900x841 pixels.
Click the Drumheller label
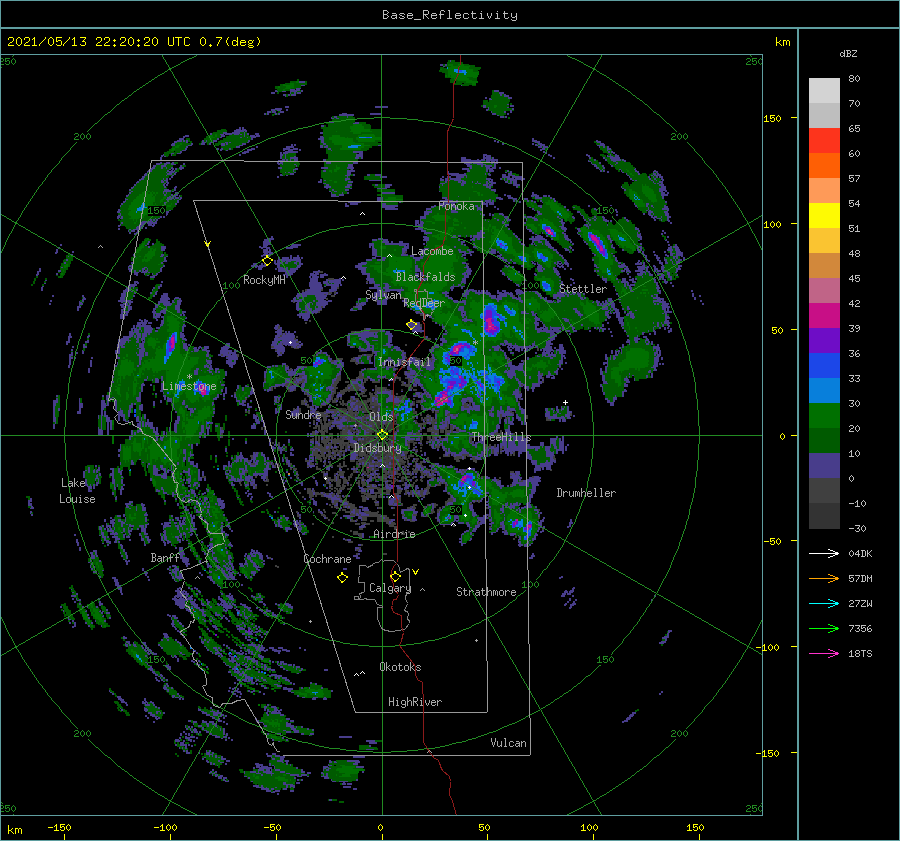click(586, 493)
